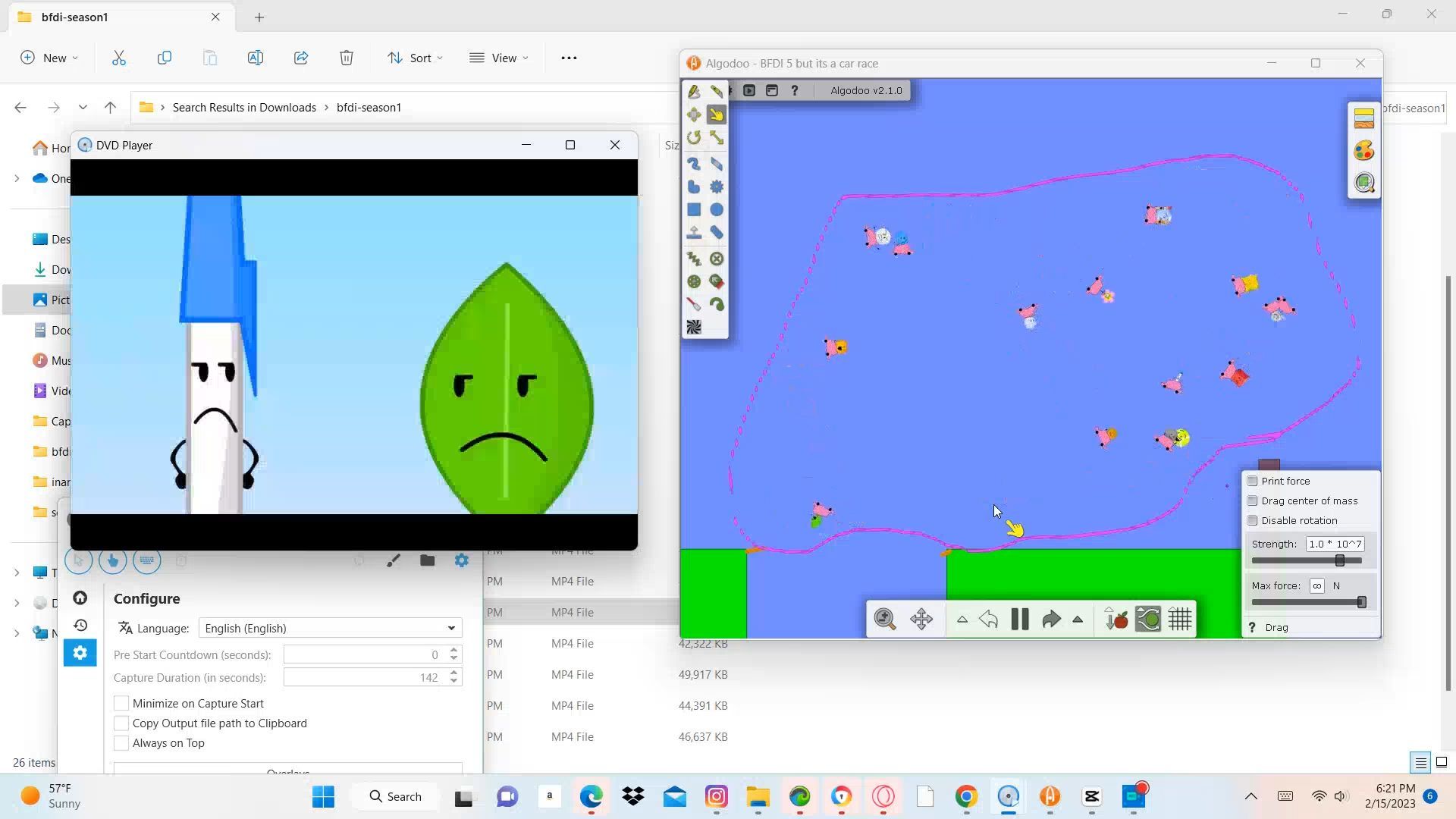This screenshot has height=819, width=1456.
Task: Click the Strength value field
Action: point(1335,544)
